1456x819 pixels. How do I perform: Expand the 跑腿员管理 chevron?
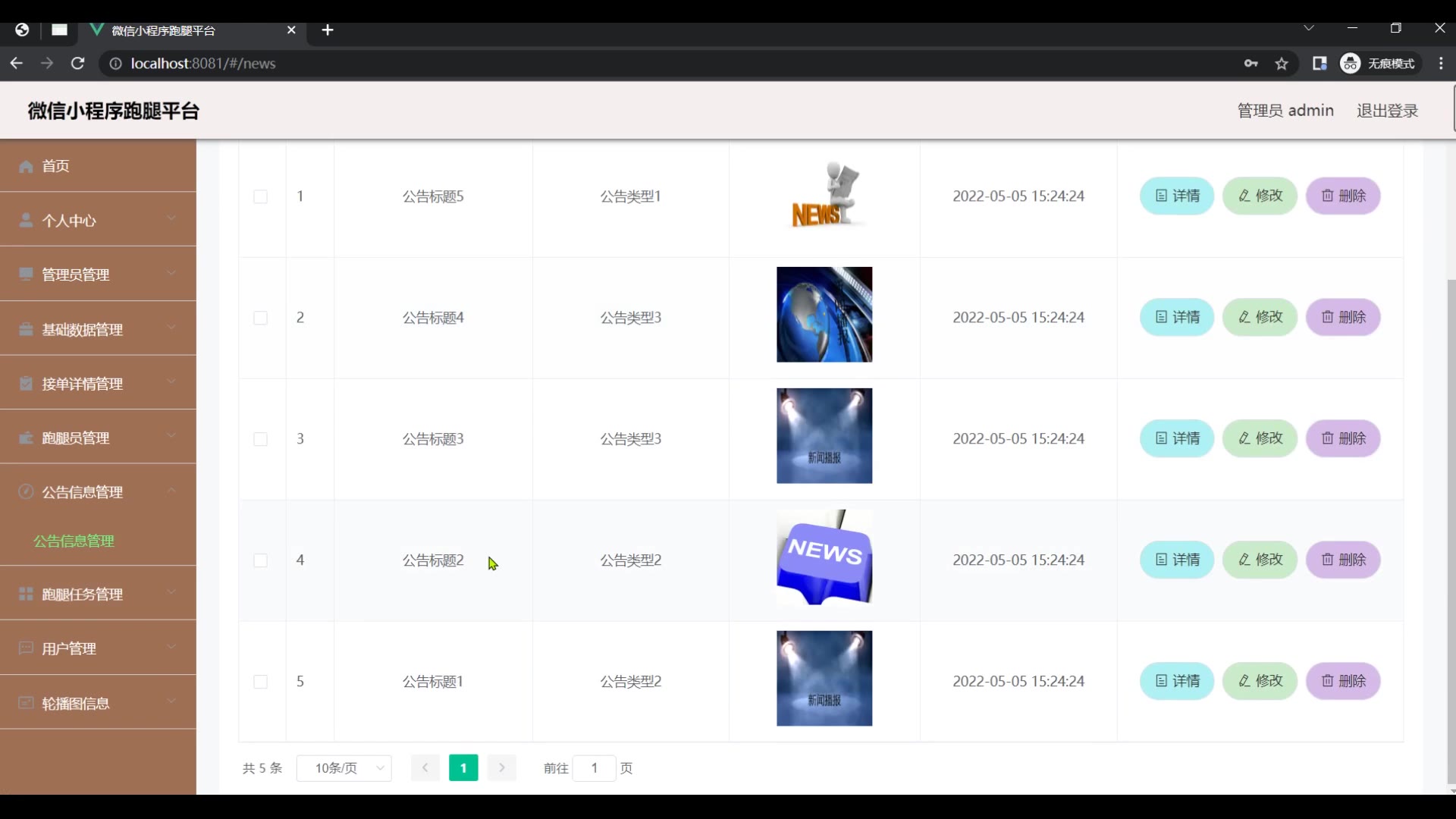coord(171,436)
